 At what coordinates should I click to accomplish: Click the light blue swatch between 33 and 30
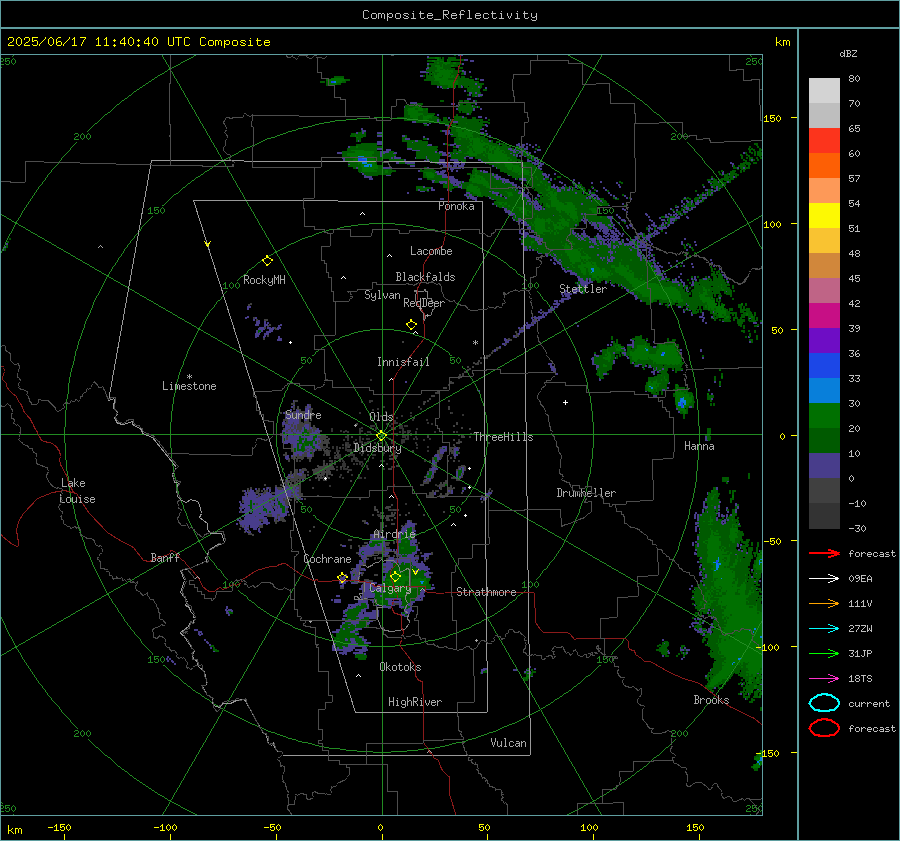pos(824,391)
